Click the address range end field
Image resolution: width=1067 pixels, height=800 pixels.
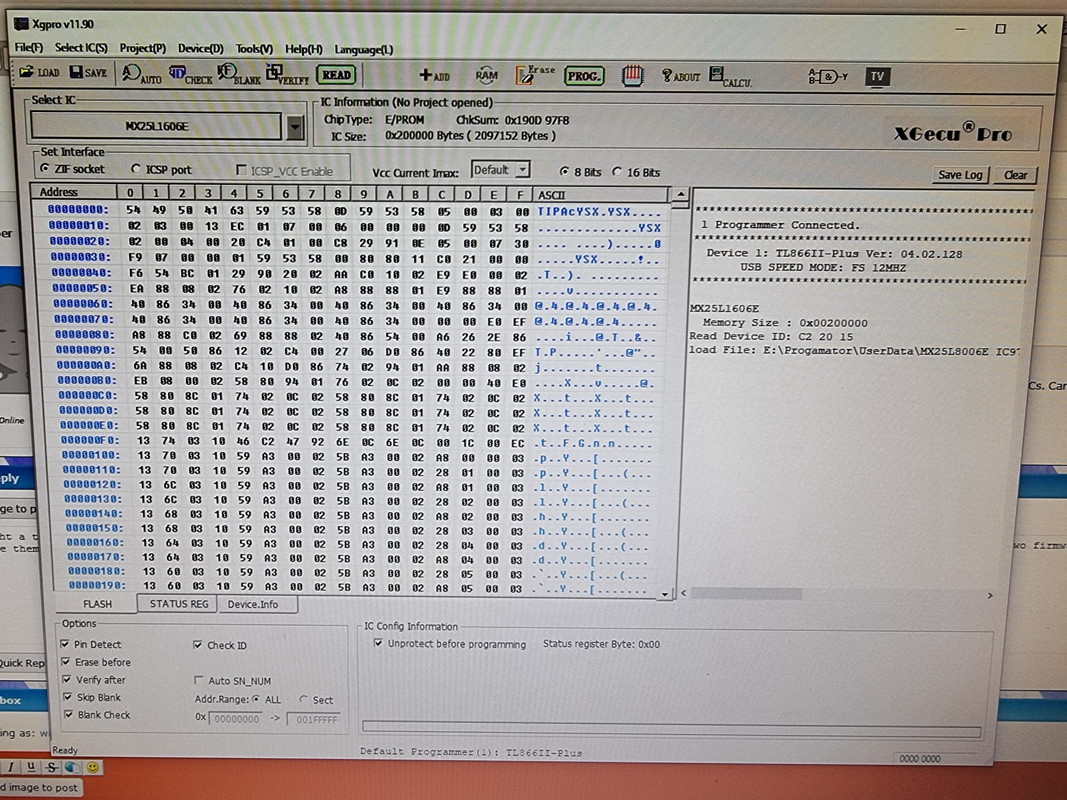click(x=314, y=719)
